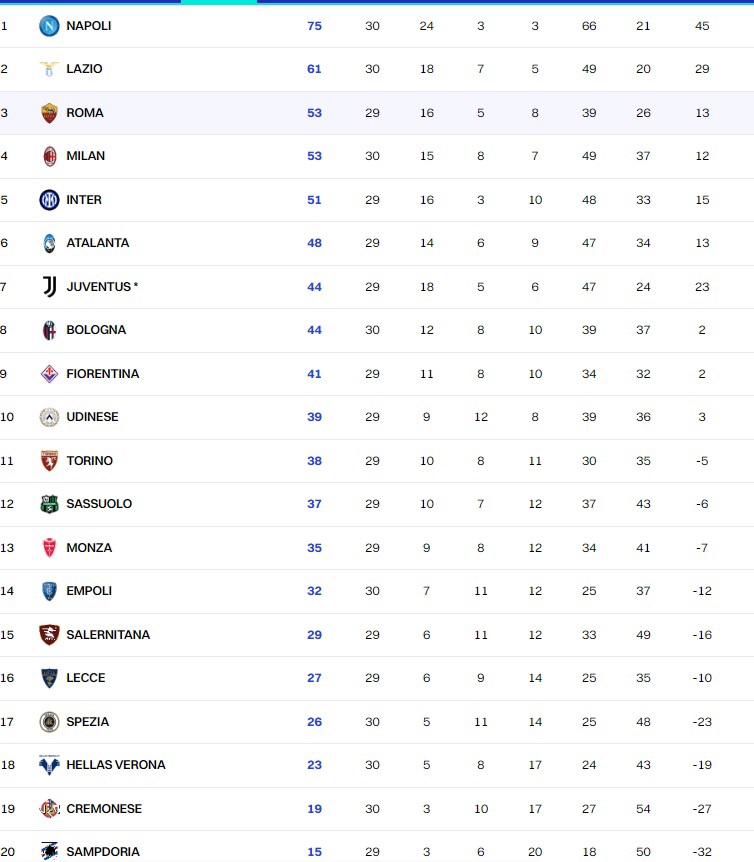Open the UDINESE team link
Viewport: 754px width, 862px height.
click(x=92, y=417)
